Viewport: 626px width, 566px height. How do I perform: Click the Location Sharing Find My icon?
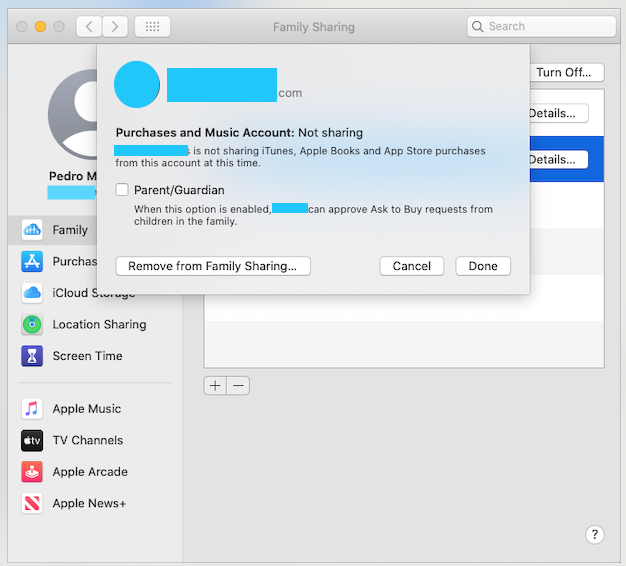pos(32,325)
